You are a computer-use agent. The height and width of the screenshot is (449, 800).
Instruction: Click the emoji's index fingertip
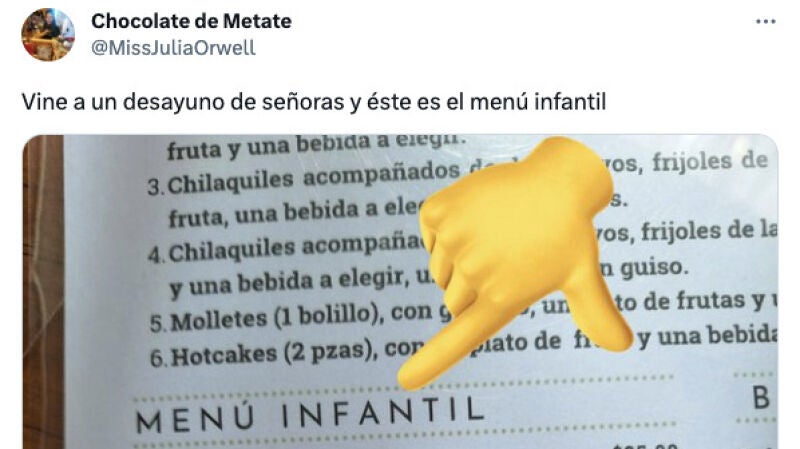tap(413, 375)
